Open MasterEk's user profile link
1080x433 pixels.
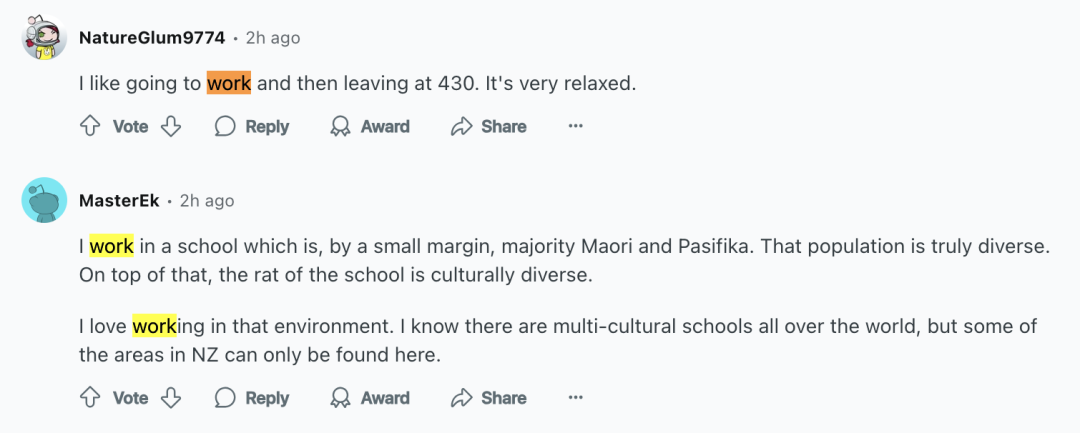(x=119, y=201)
